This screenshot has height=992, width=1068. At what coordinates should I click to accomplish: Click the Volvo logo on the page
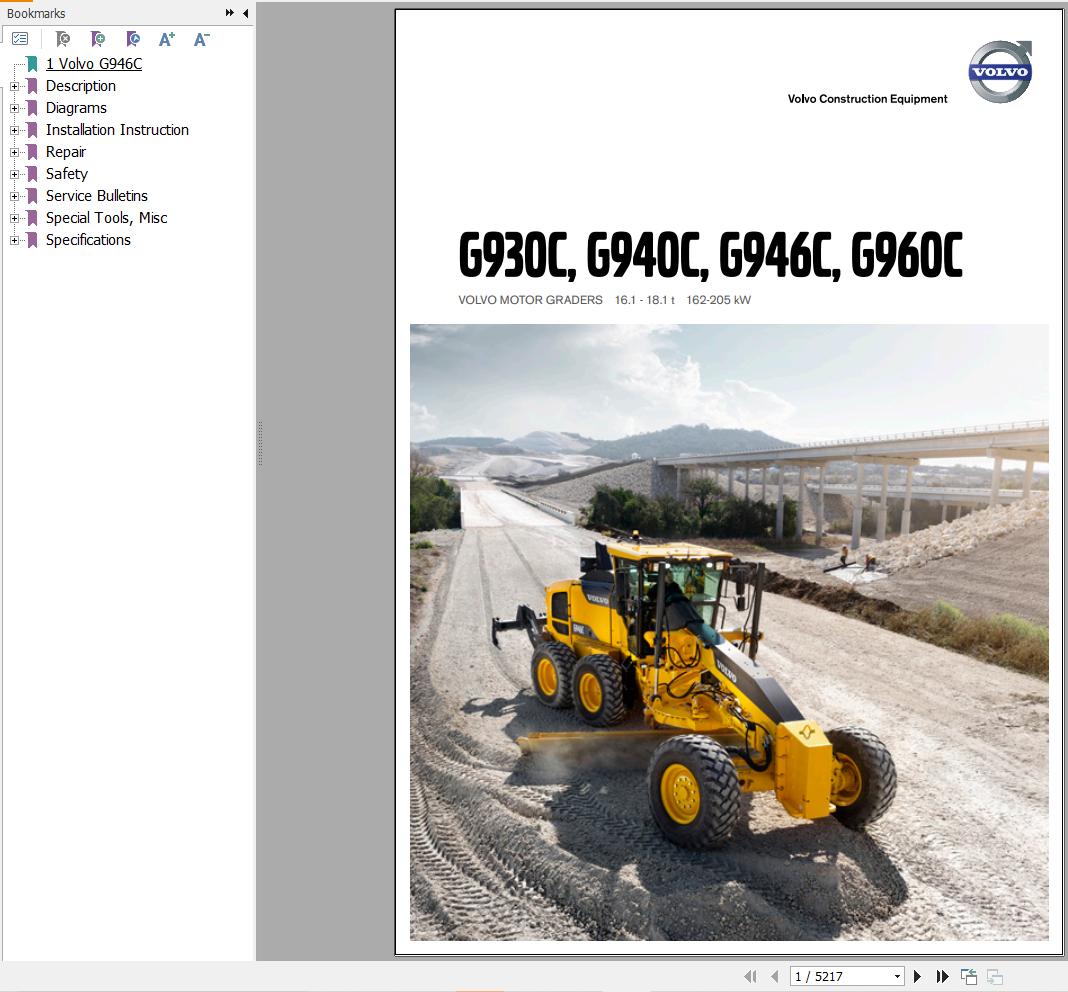1000,72
